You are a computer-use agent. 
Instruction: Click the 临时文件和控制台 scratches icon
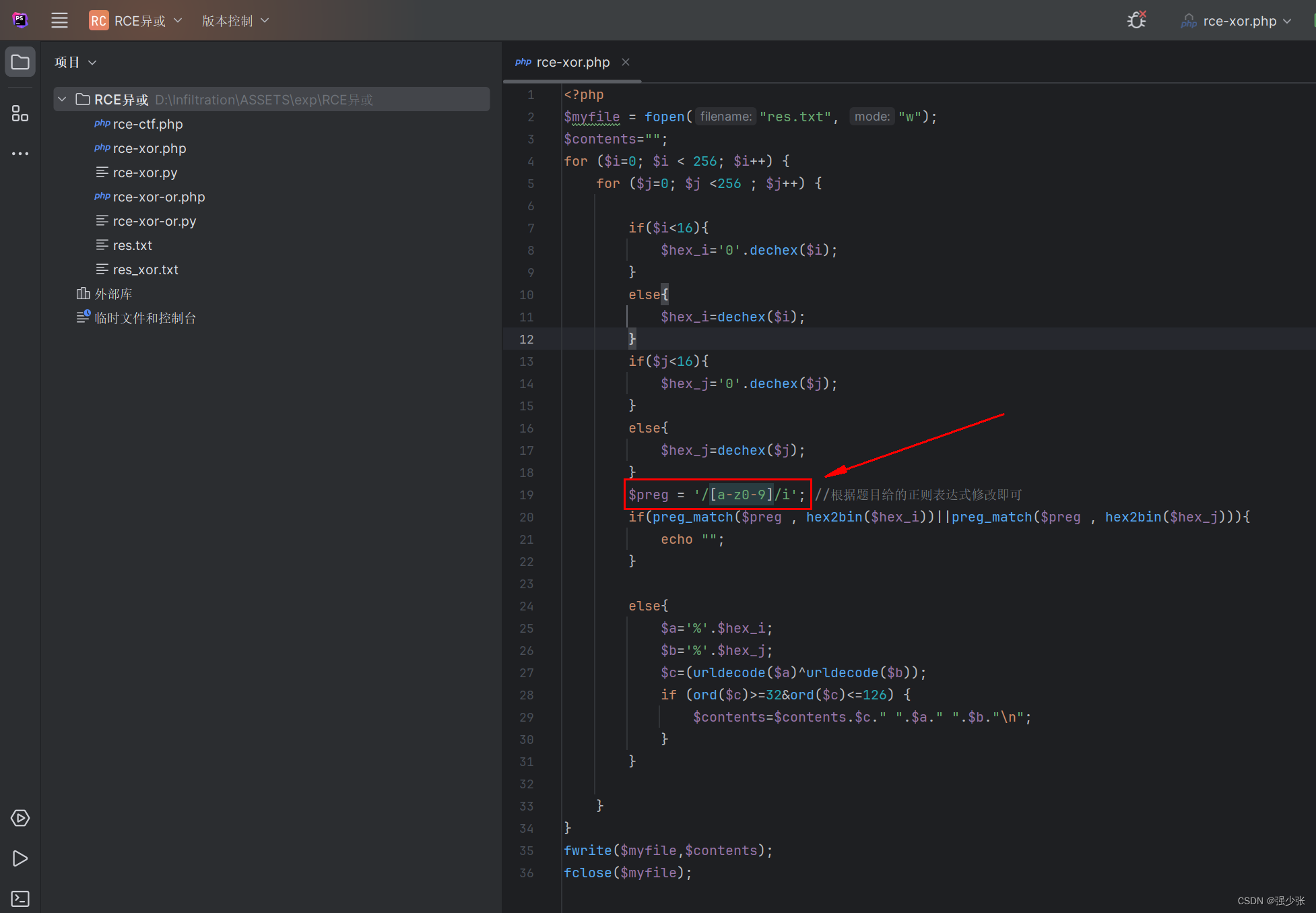point(83,317)
